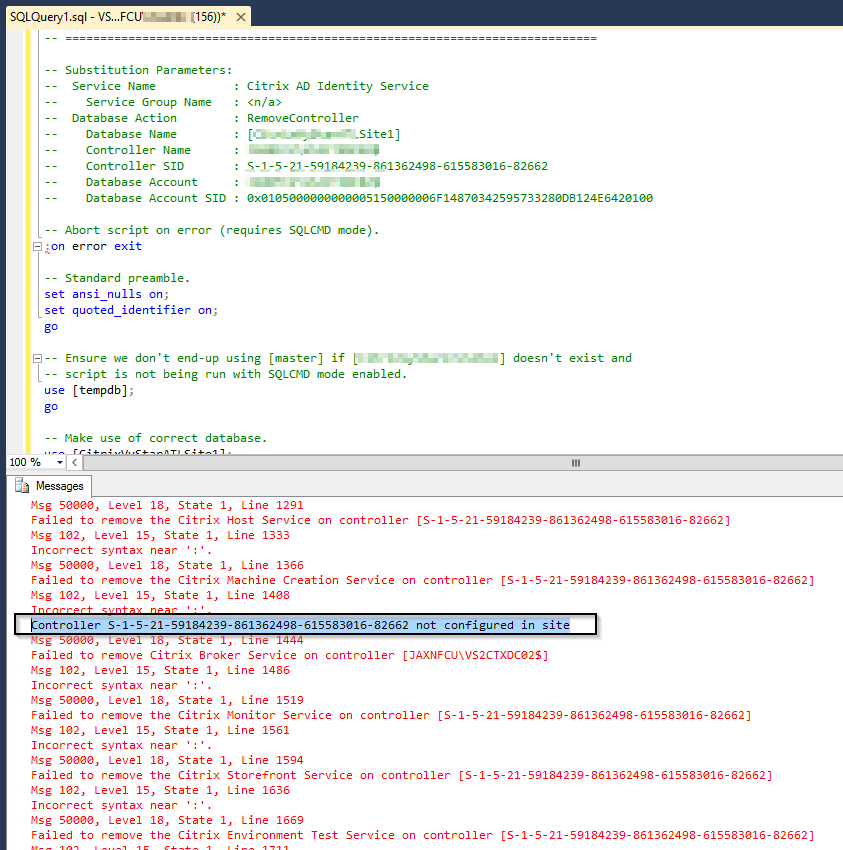The height and width of the screenshot is (850, 843).
Task: Click the horizontal scrollbar thumb
Action: pyautogui.click(x=576, y=463)
